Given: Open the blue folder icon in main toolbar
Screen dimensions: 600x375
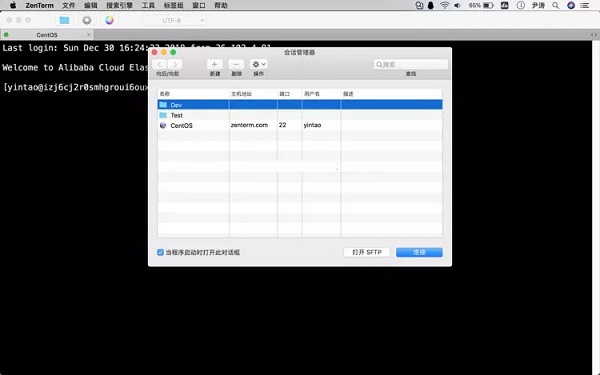Looking at the screenshot, I should (x=64, y=20).
